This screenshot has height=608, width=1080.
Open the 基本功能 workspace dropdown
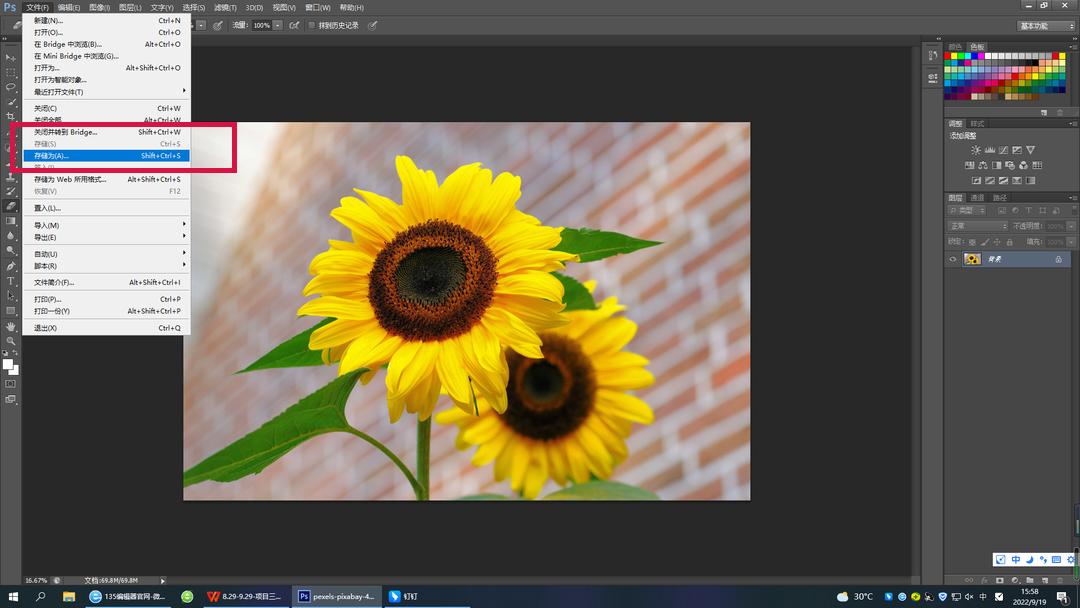1046,25
